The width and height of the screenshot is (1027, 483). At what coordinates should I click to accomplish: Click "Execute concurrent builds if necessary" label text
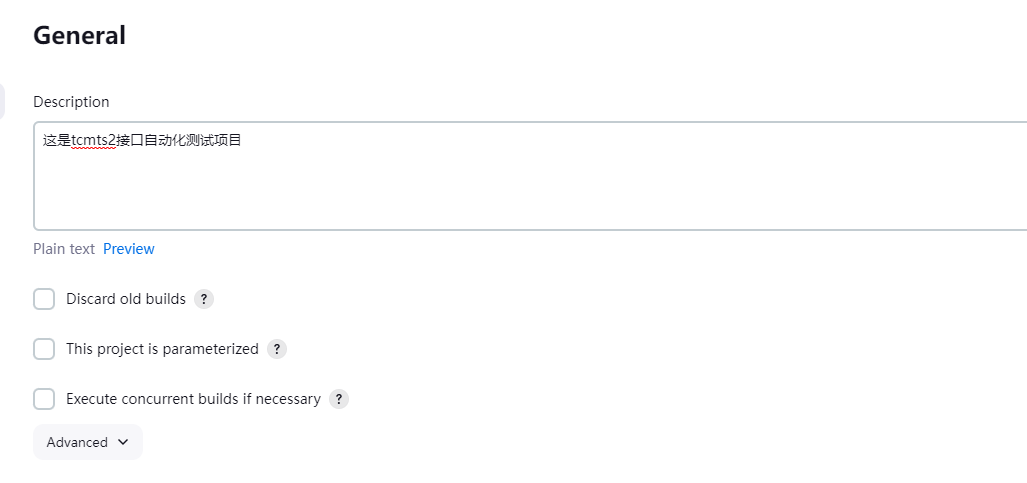click(x=193, y=399)
